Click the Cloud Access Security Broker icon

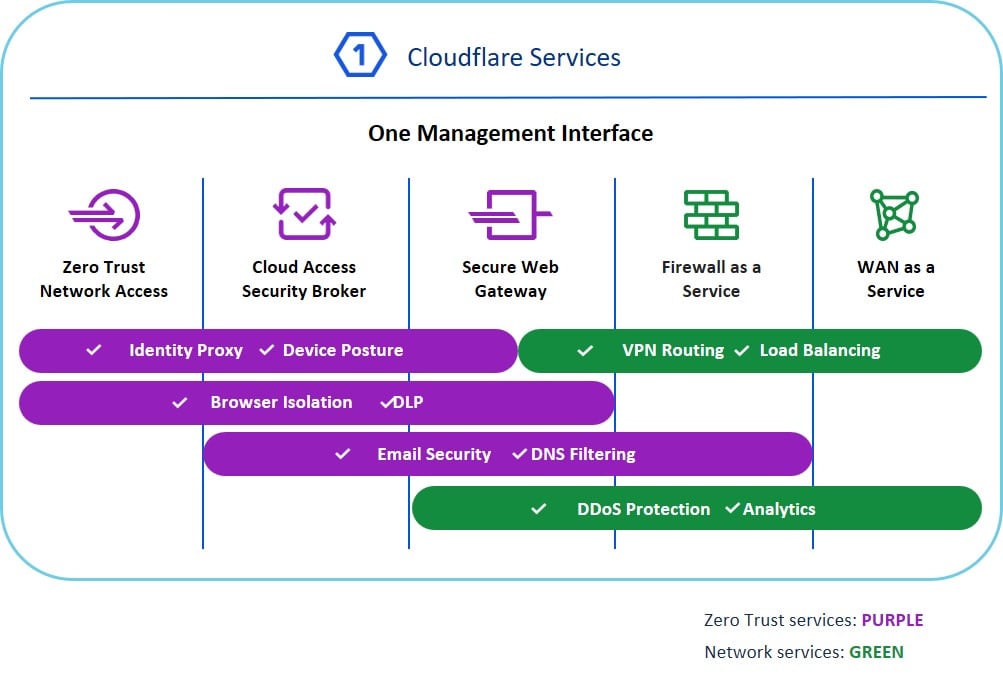304,214
